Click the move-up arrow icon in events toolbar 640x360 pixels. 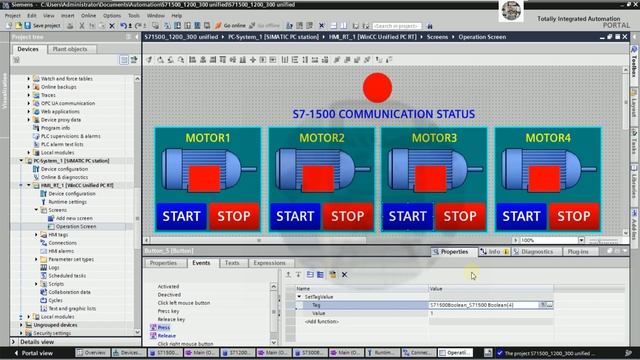tap(288, 275)
